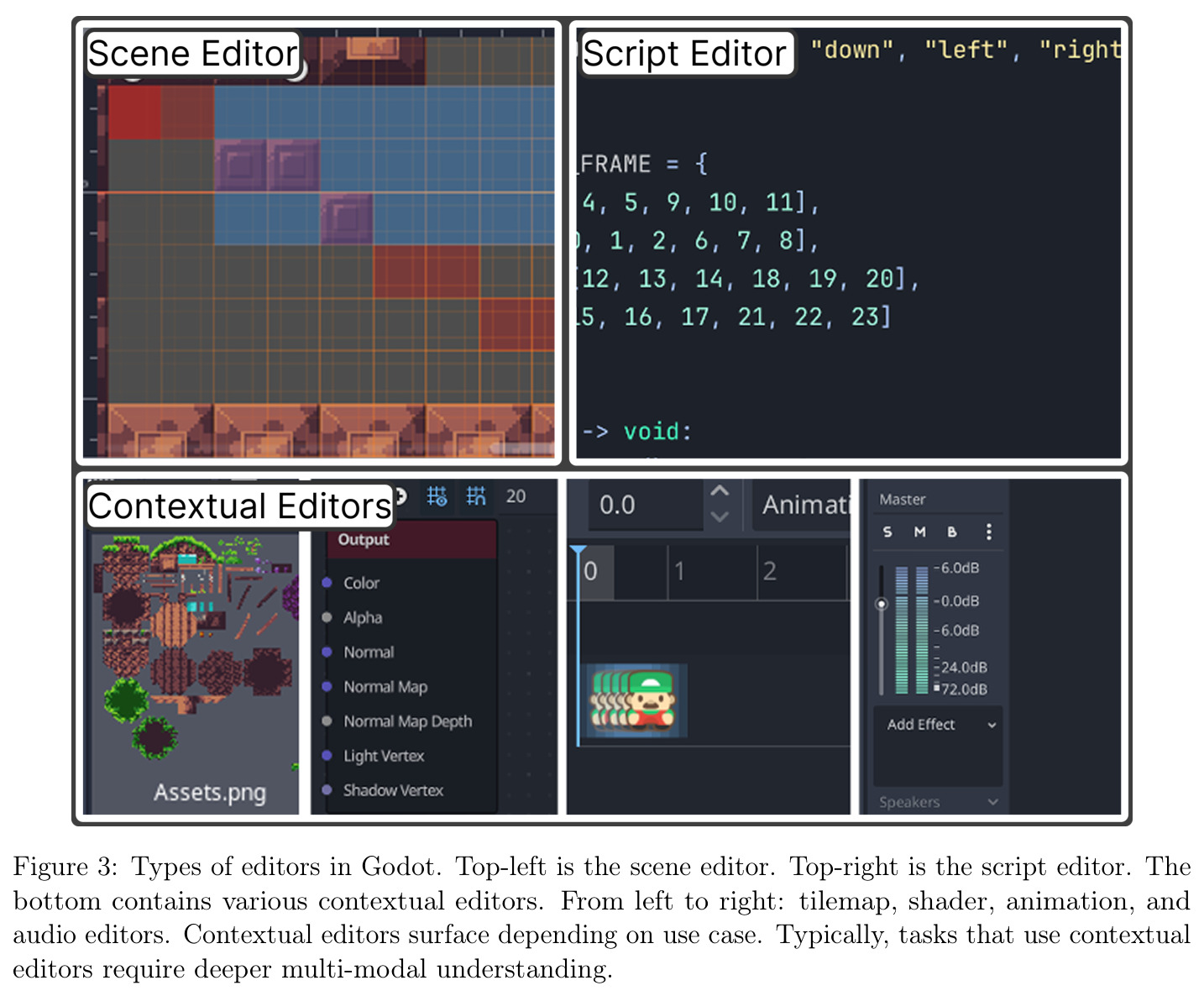Image resolution: width=1204 pixels, height=996 pixels.
Task: Click the Normal Map port dot
Action: pyautogui.click(x=327, y=686)
